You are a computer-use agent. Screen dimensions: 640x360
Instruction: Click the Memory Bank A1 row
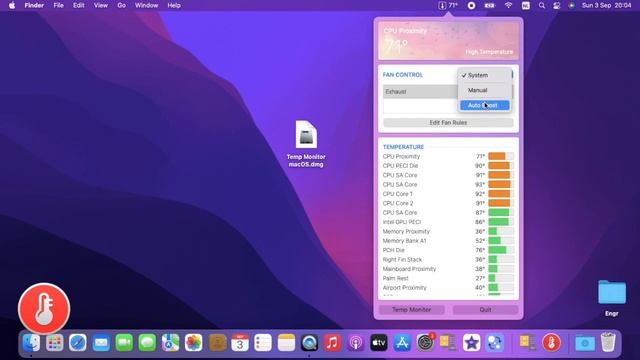coord(448,241)
